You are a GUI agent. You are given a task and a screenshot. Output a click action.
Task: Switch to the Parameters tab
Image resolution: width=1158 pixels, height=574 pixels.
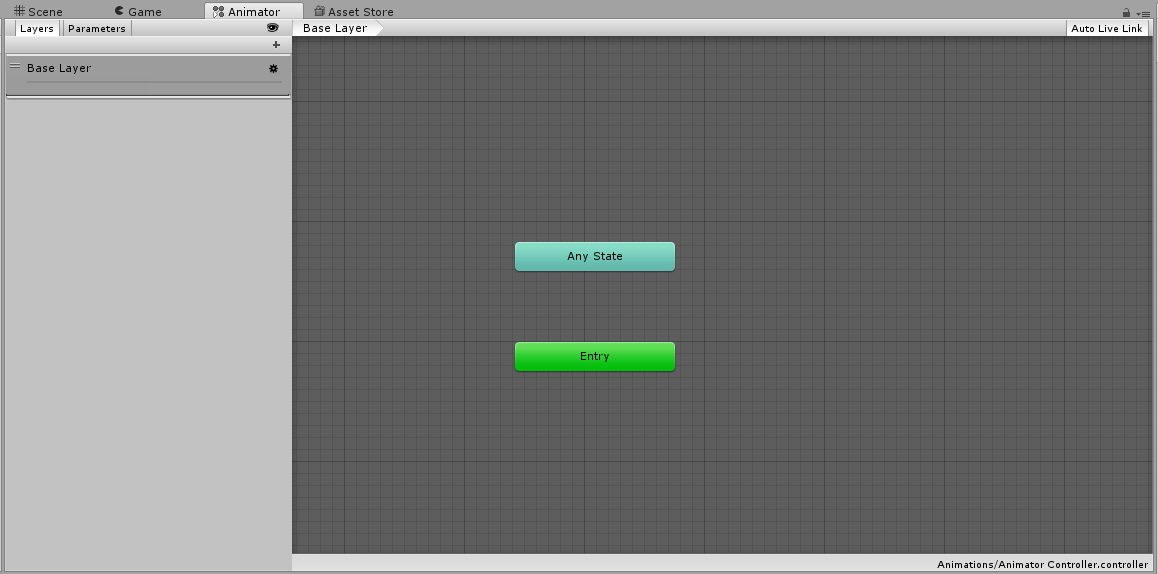(97, 29)
